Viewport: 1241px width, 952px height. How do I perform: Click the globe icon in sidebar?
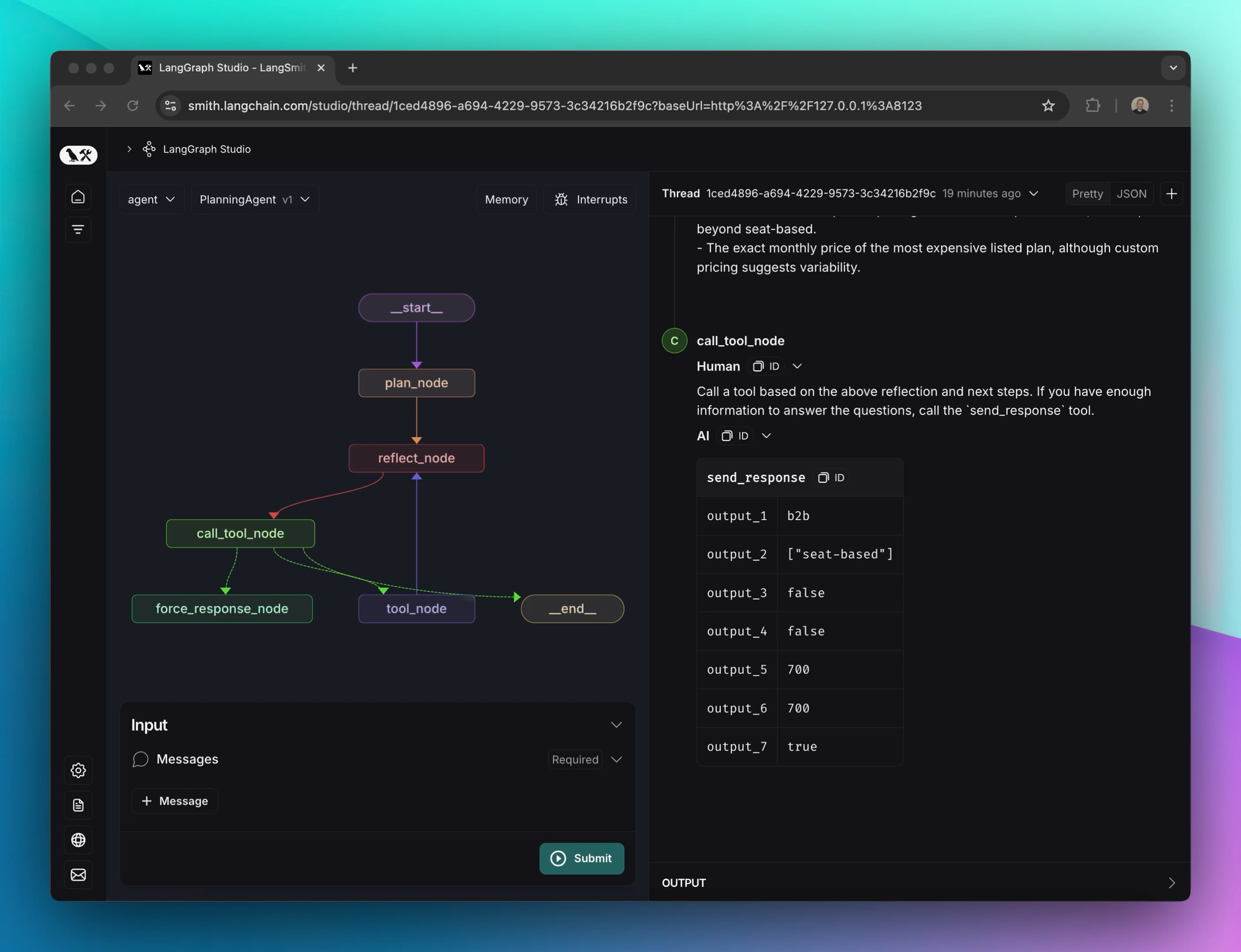click(78, 840)
